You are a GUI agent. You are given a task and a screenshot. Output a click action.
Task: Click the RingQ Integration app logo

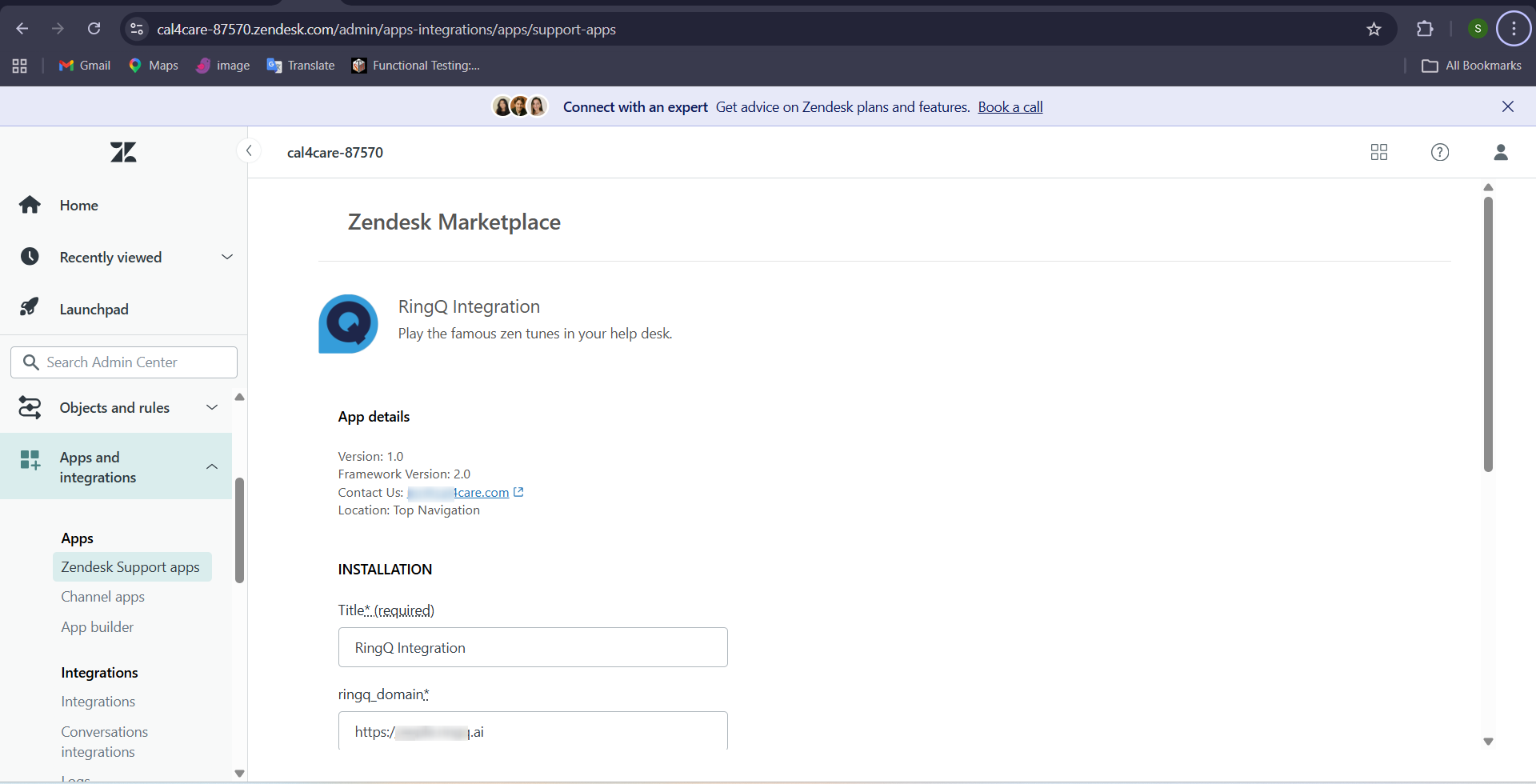pos(348,324)
